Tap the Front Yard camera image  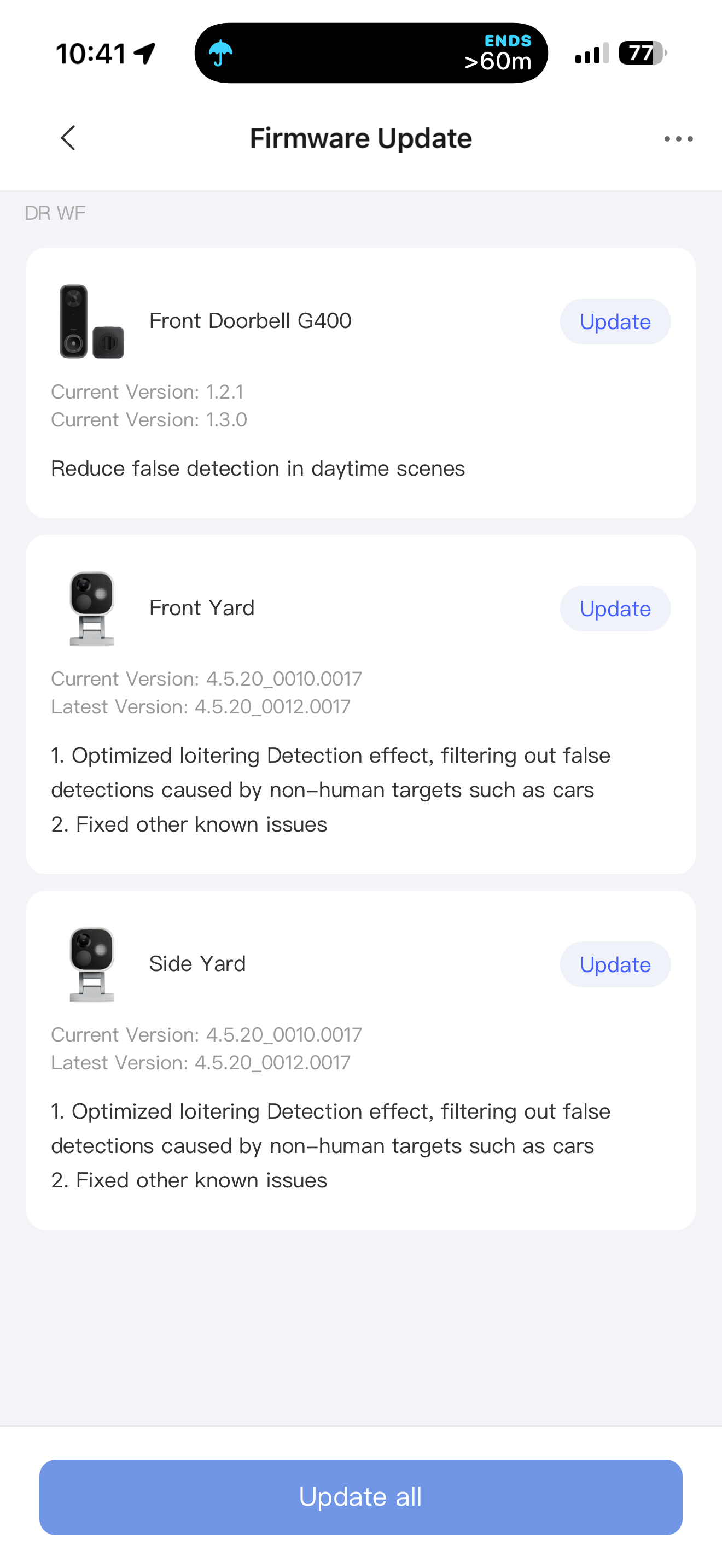(x=91, y=608)
